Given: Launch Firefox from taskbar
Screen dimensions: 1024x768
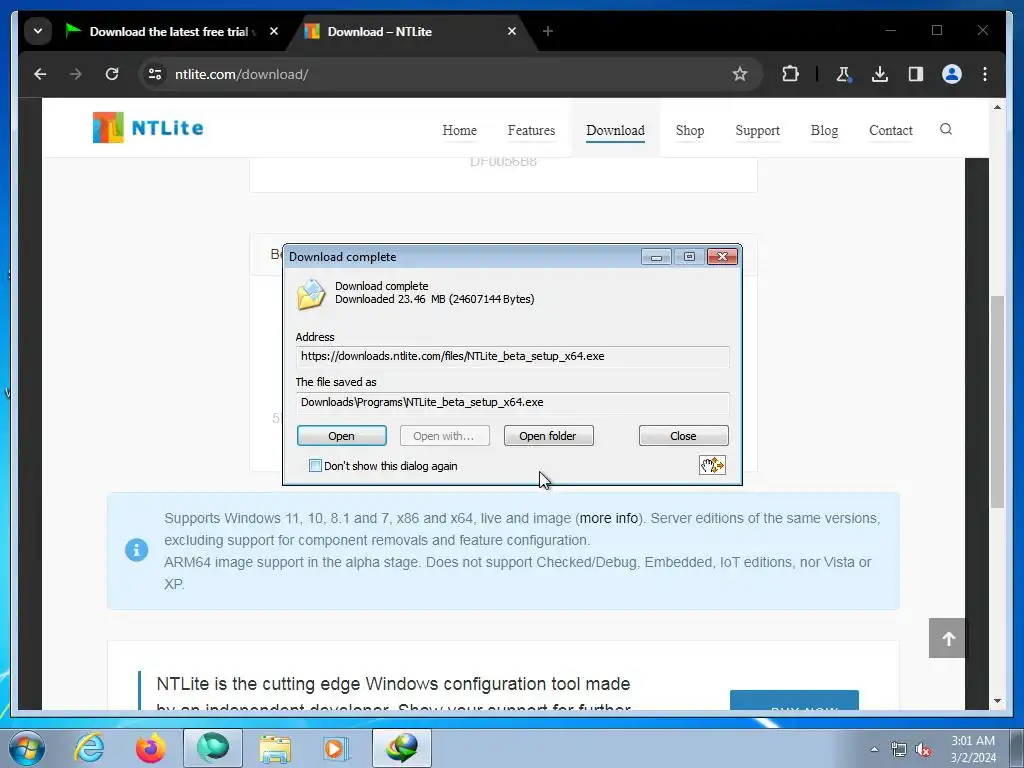Looking at the screenshot, I should [x=150, y=748].
